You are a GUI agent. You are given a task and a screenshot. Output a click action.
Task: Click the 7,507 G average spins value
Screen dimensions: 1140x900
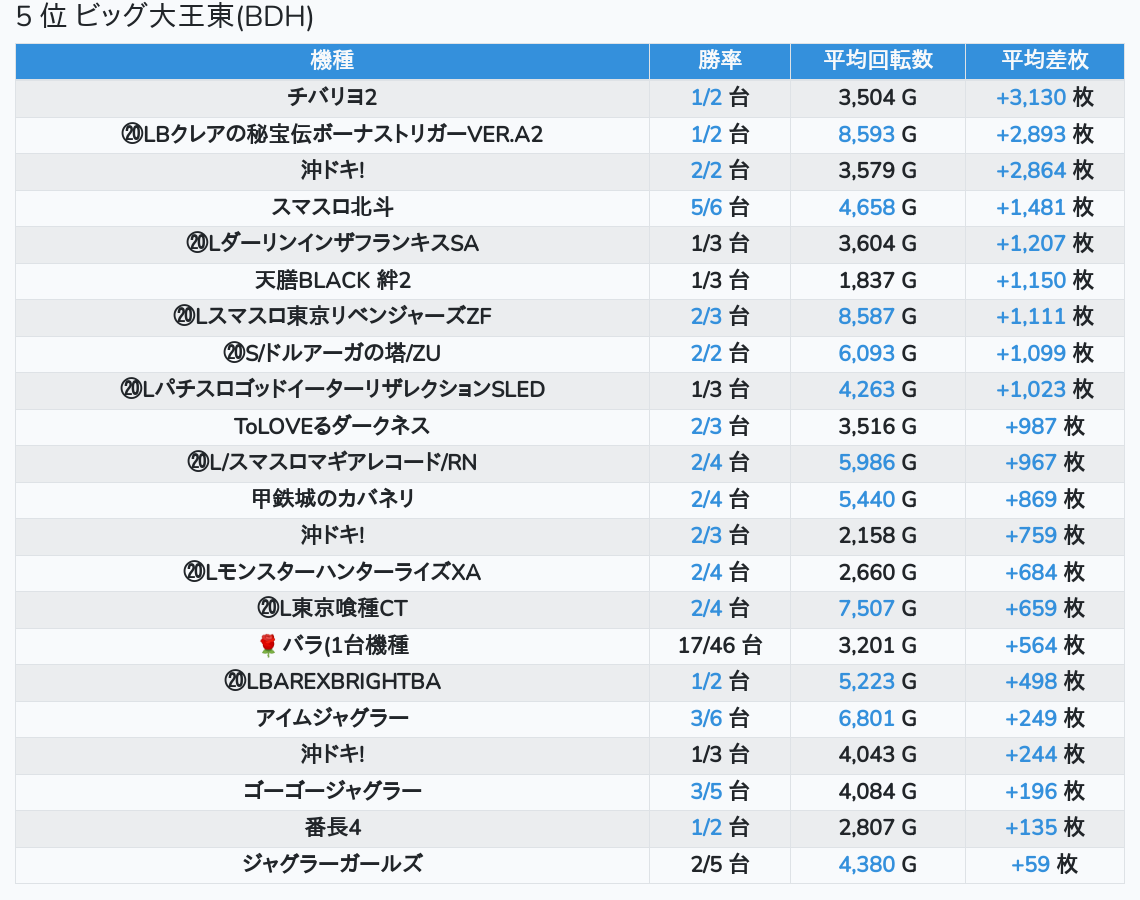click(x=878, y=608)
